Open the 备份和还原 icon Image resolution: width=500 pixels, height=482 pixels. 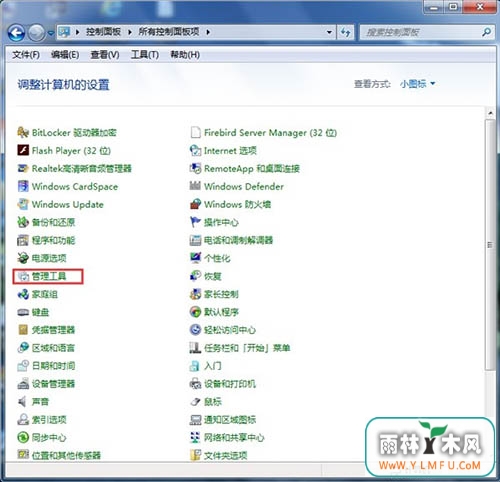[x=23, y=222]
